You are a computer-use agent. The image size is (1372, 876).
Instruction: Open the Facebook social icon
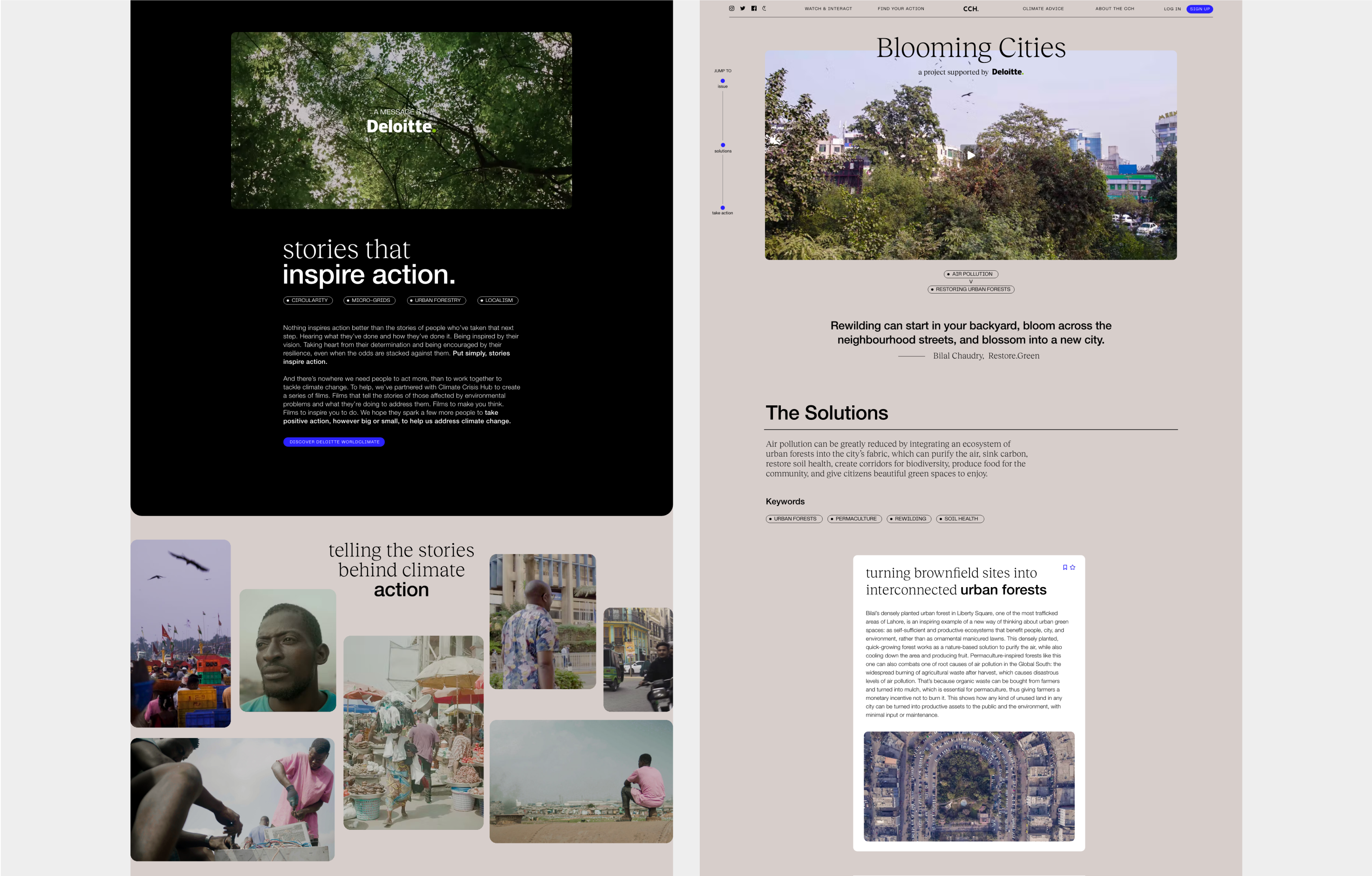pyautogui.click(x=754, y=8)
